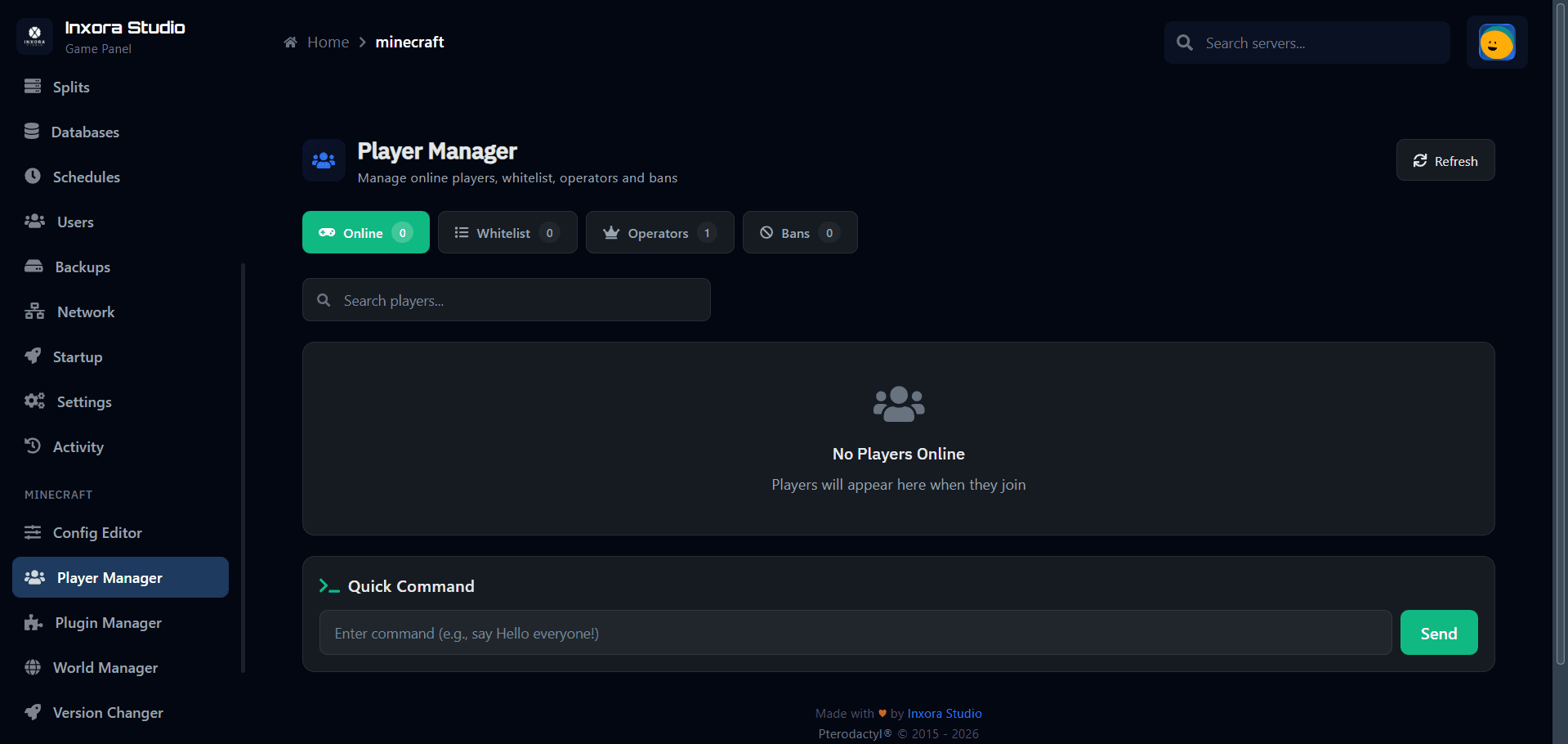The width and height of the screenshot is (1568, 744).
Task: Click the user avatar in top right
Action: point(1496,42)
